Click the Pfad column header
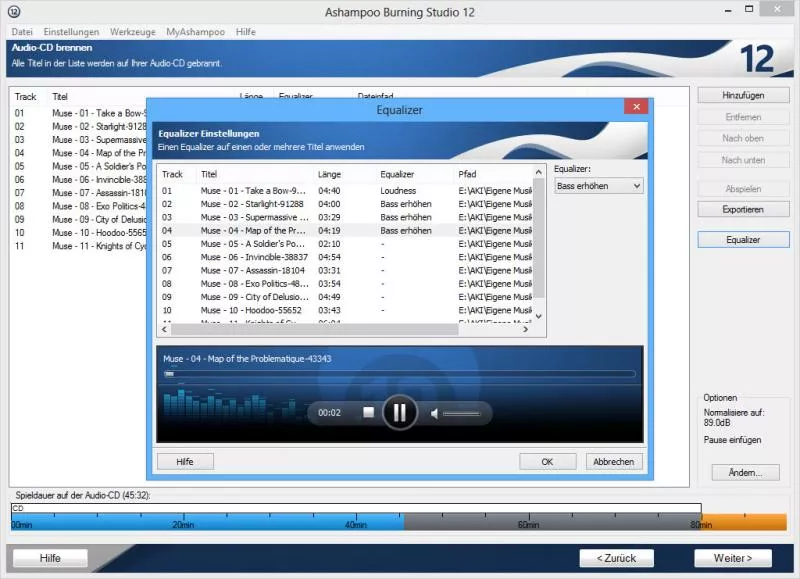This screenshot has height=579, width=800. 467,174
